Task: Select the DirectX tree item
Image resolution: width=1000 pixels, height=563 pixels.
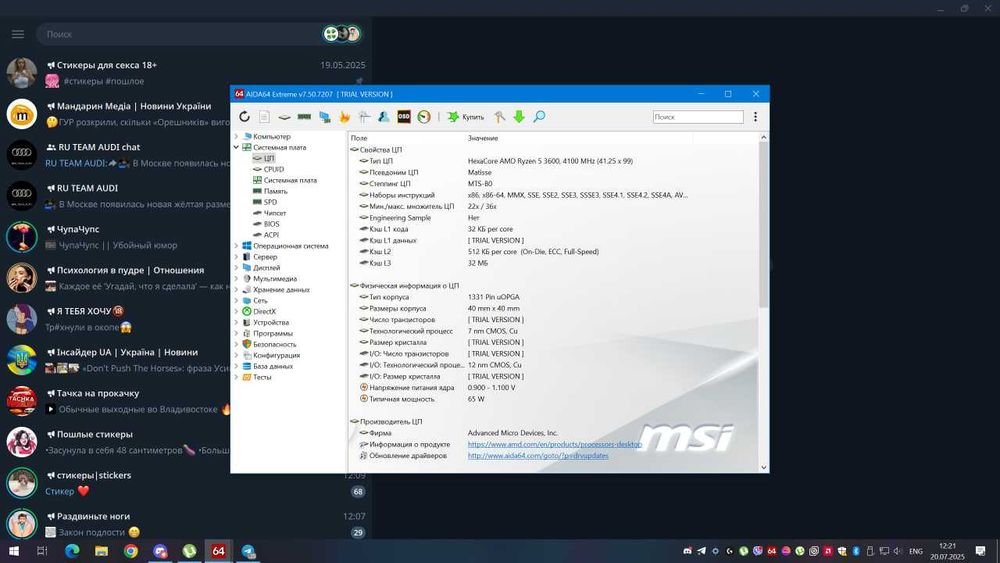Action: (264, 311)
